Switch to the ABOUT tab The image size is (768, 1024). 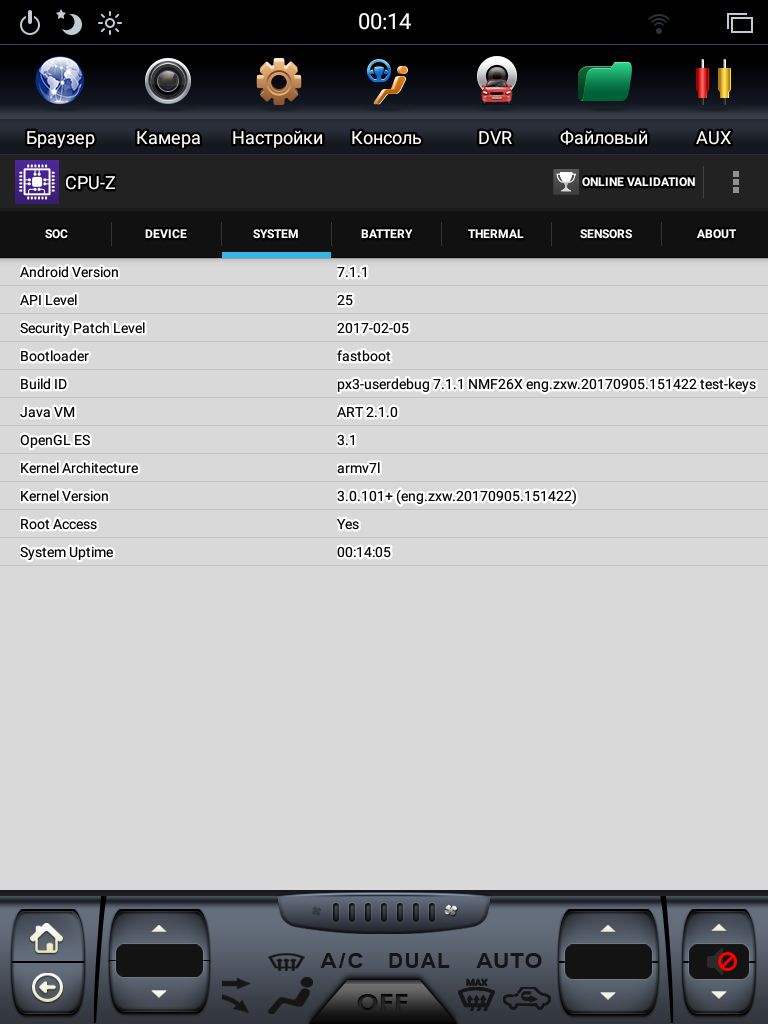716,234
